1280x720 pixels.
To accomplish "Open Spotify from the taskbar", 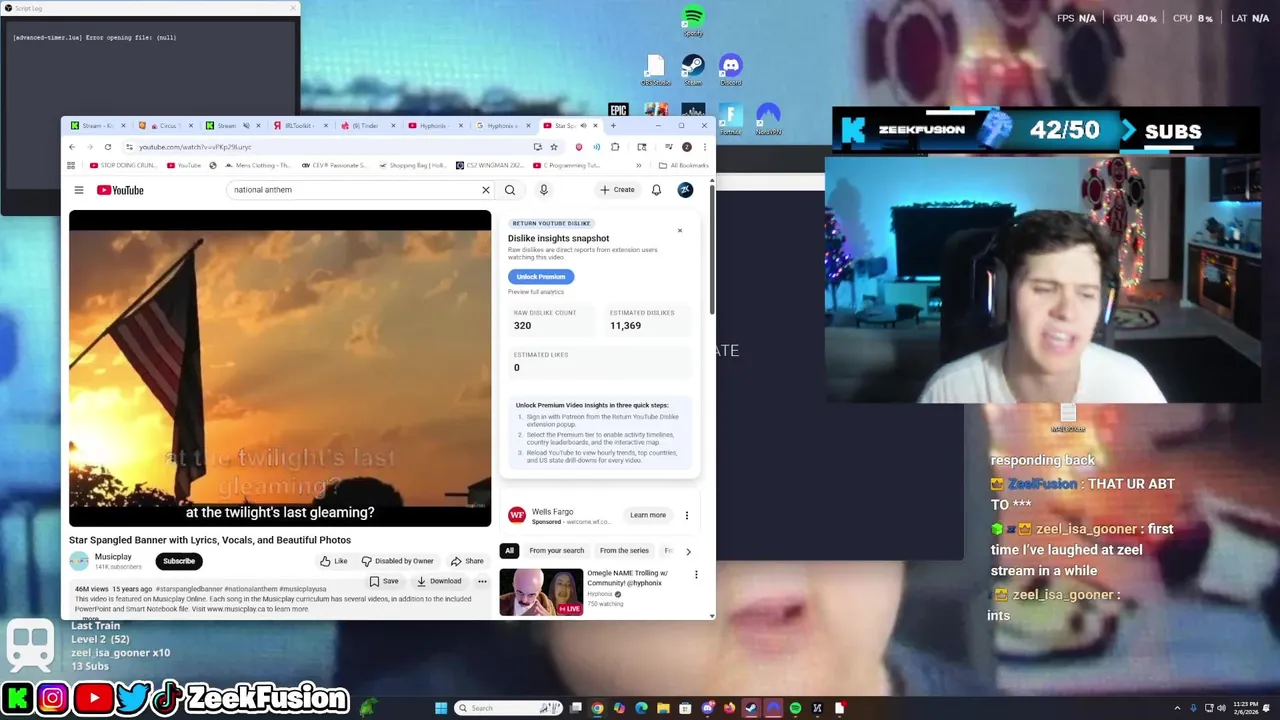I will [x=795, y=708].
